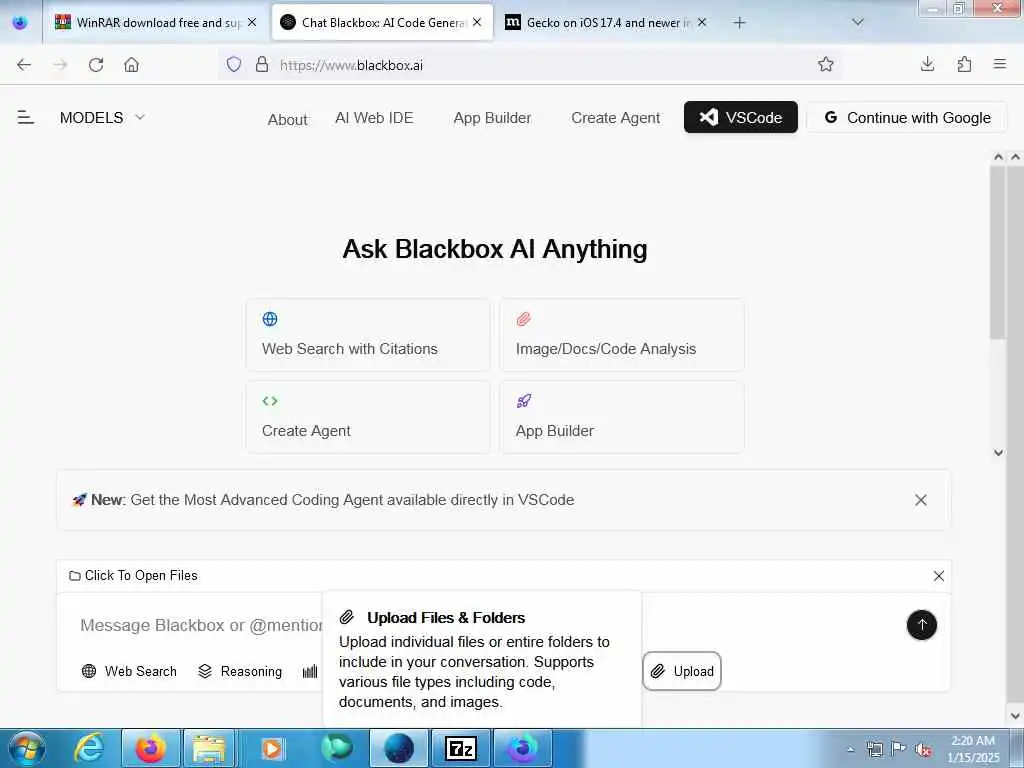The width and height of the screenshot is (1024, 768).
Task: Send message with the up arrow button
Action: coord(921,625)
